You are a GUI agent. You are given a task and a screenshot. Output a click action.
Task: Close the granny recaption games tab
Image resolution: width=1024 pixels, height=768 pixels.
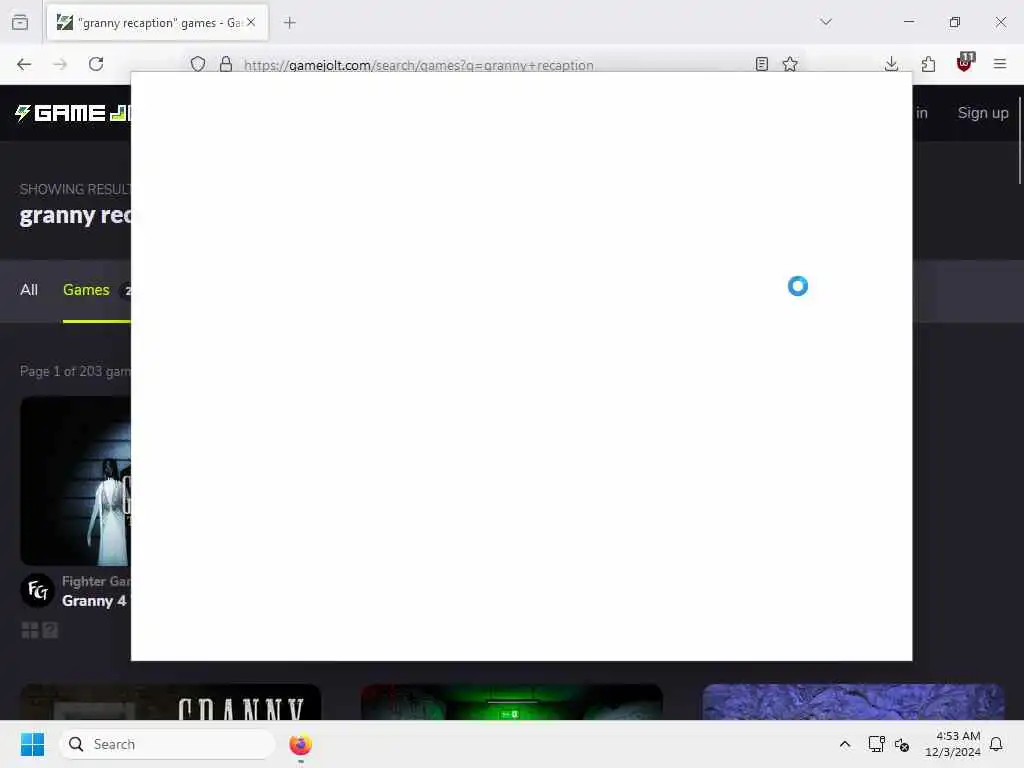(x=251, y=22)
